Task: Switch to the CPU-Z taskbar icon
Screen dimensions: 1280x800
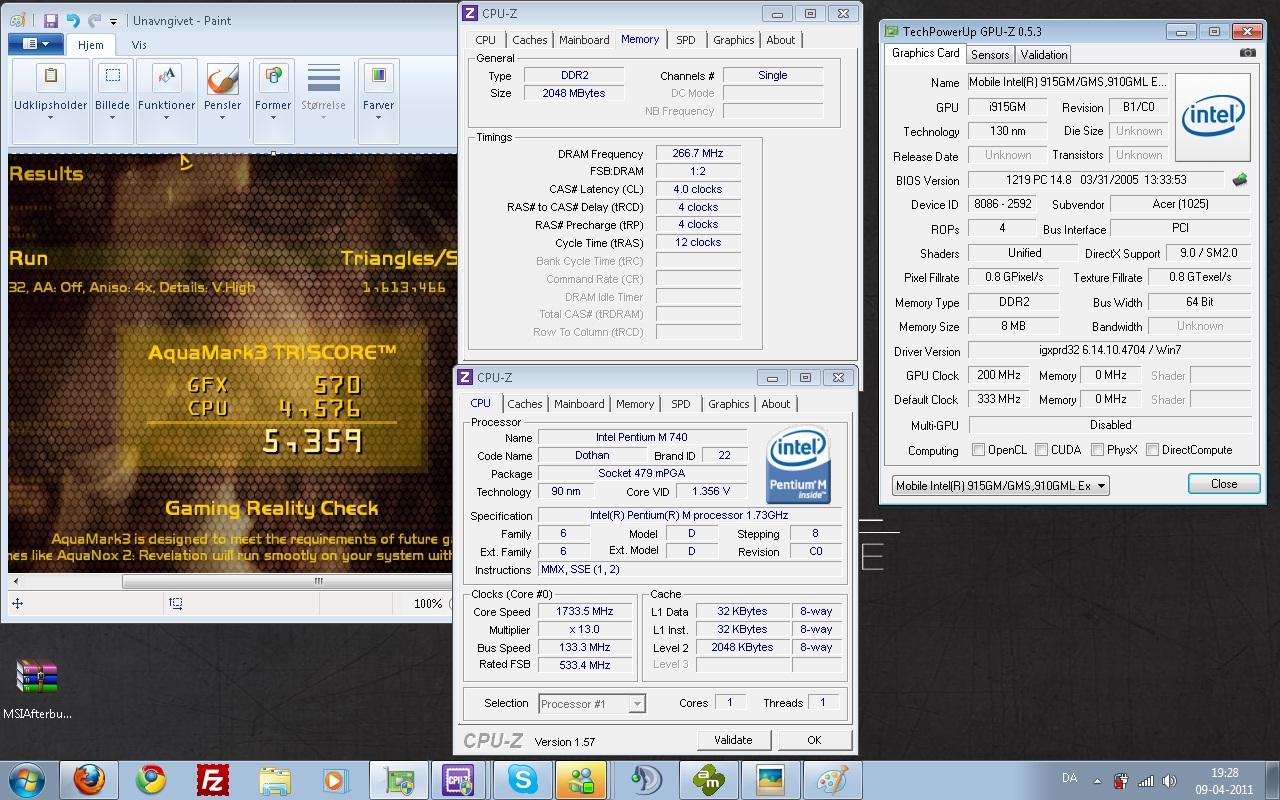Action: [459, 780]
